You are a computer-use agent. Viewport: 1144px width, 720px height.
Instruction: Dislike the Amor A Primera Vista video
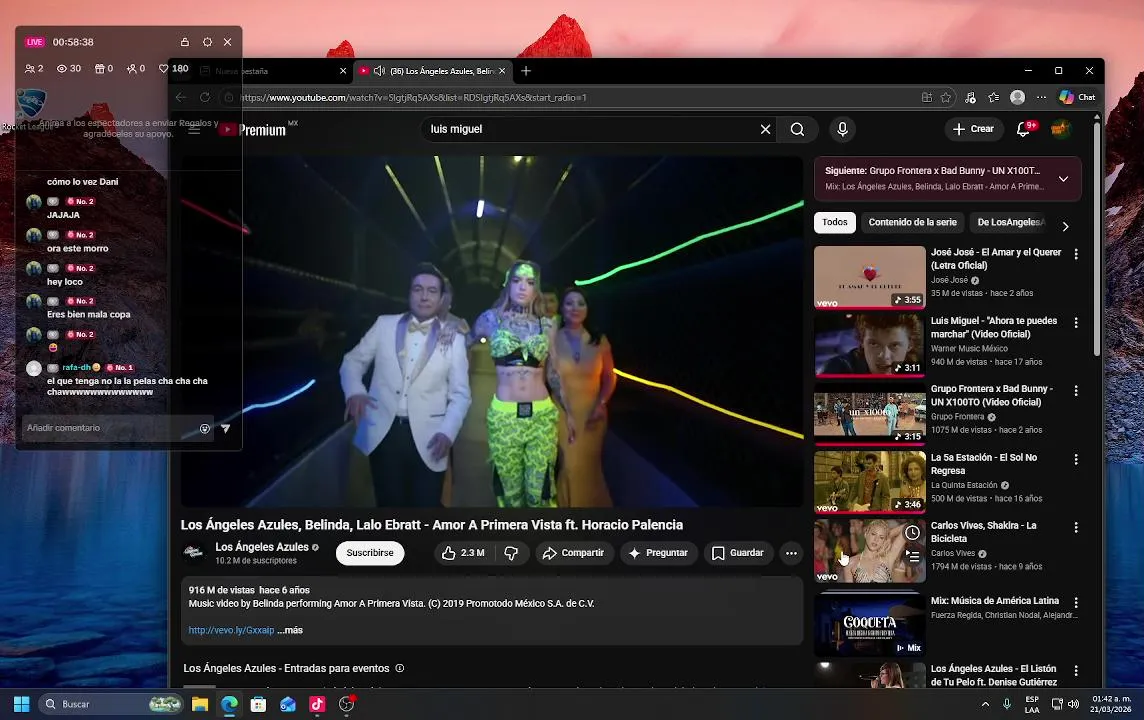(x=511, y=553)
